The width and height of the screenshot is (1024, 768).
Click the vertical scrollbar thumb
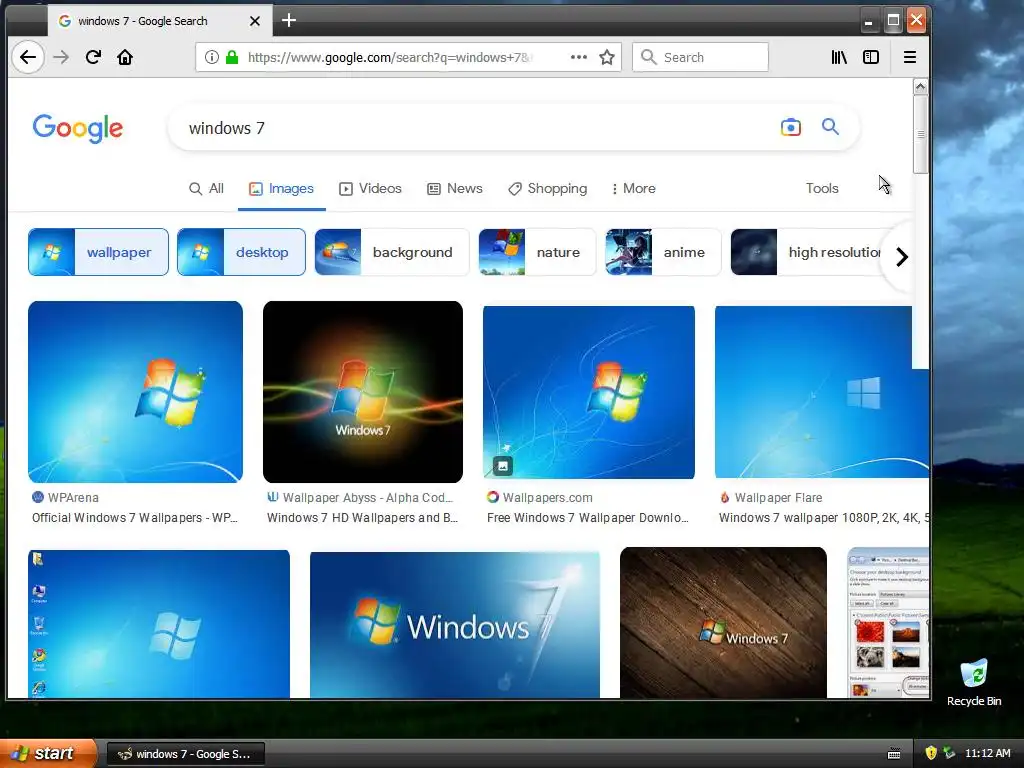pyautogui.click(x=920, y=135)
